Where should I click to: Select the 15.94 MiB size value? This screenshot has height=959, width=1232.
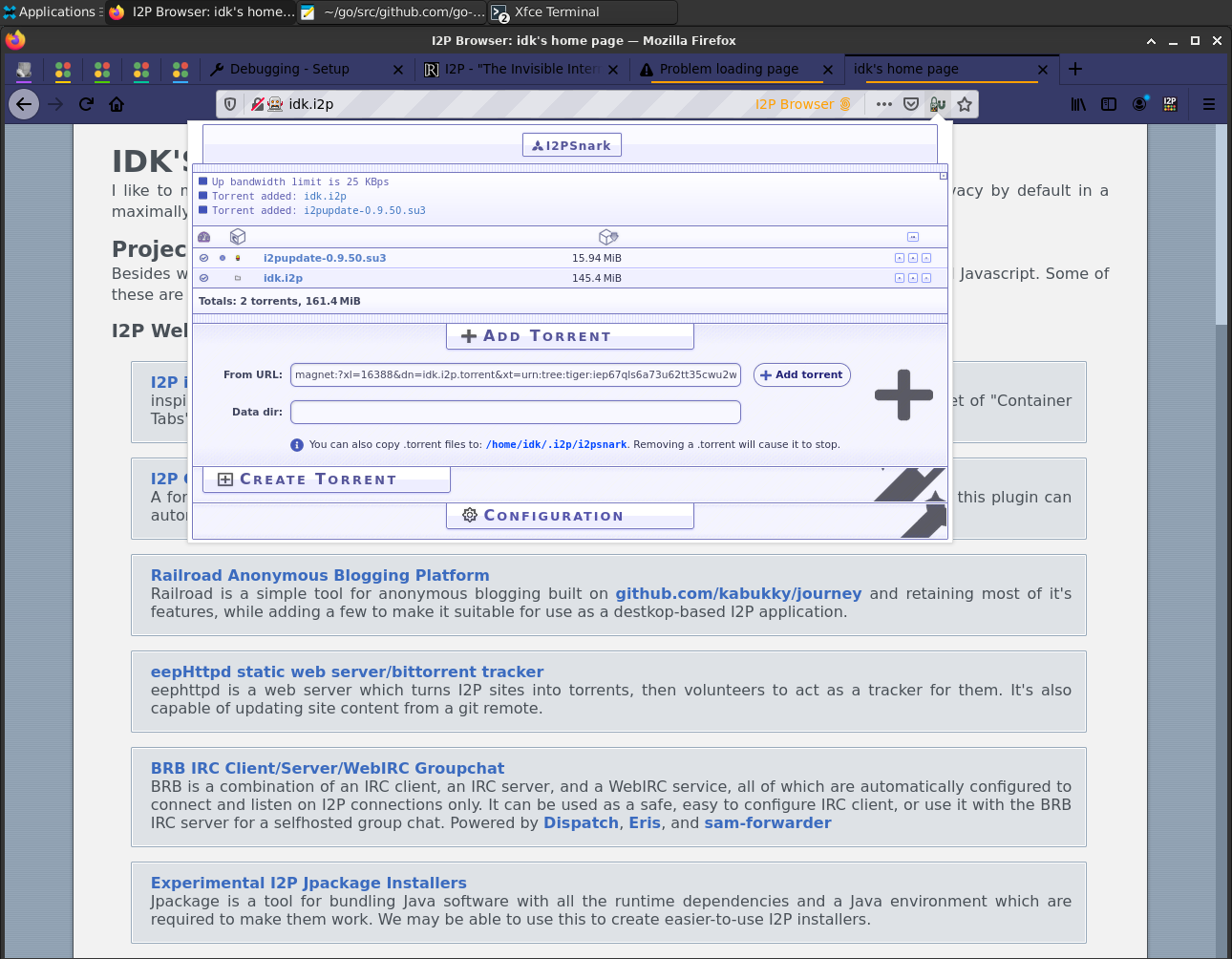pos(597,258)
